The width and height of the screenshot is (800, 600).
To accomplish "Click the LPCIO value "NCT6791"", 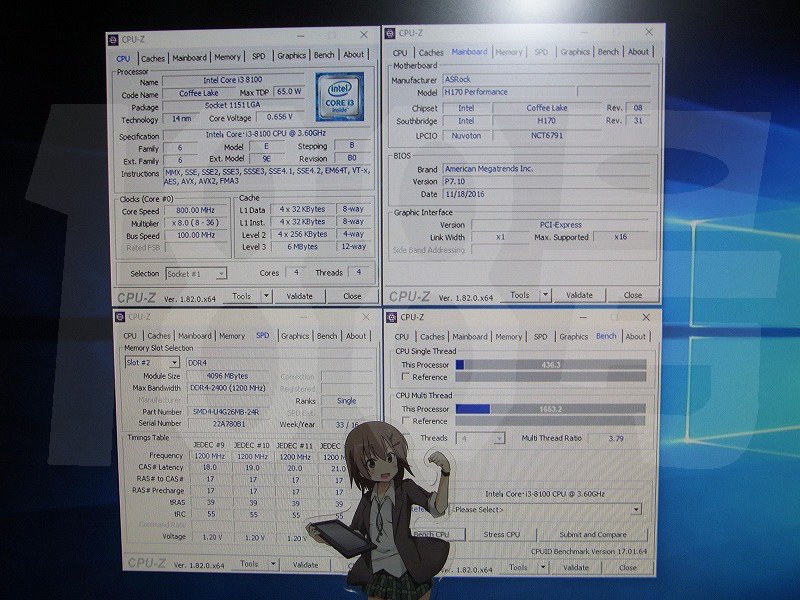I will pos(546,135).
